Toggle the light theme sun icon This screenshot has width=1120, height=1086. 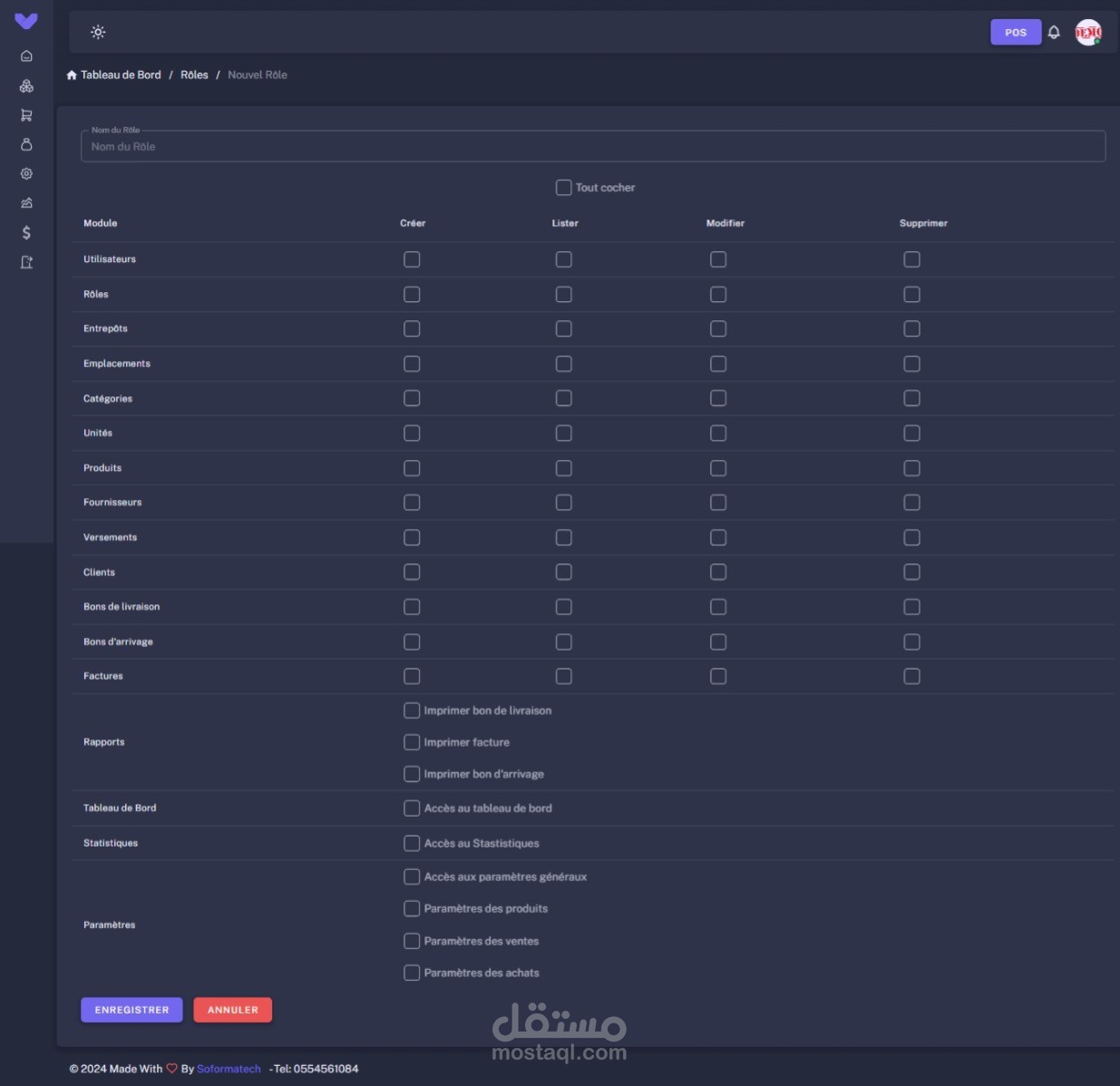98,32
